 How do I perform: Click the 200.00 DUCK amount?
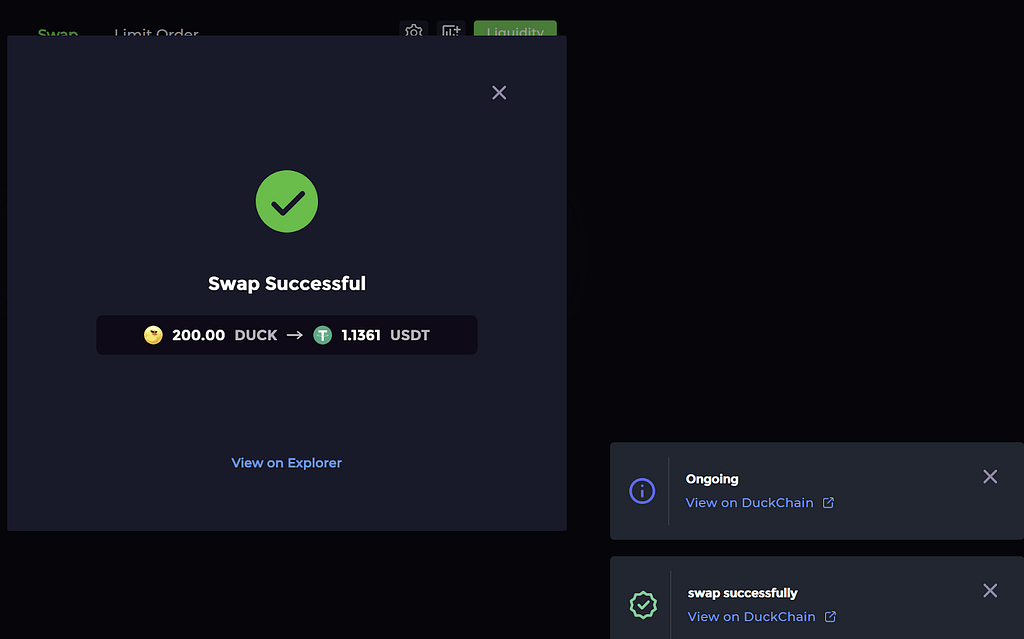225,335
